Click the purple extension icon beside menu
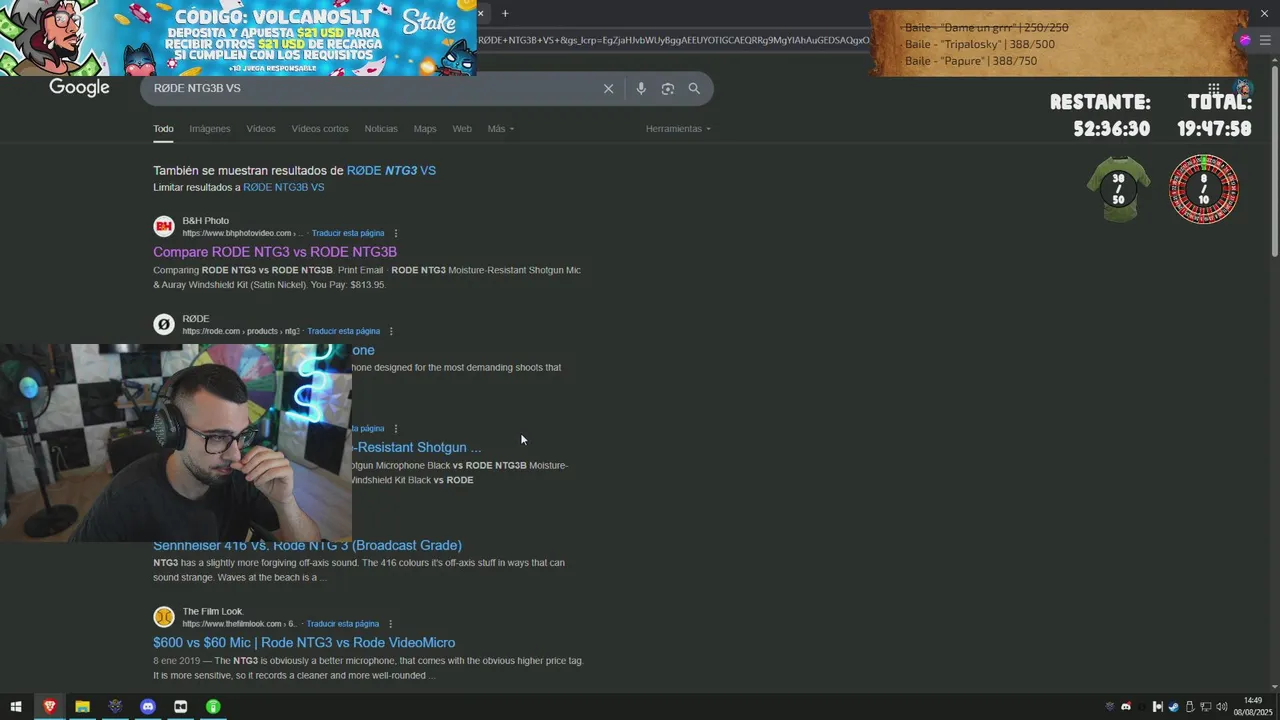The width and height of the screenshot is (1280, 720). pyautogui.click(x=1245, y=40)
